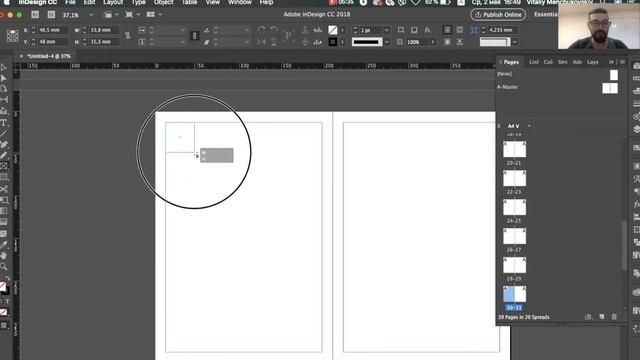Select the spread thumbnail 30-31
This screenshot has width=640, height=360.
coord(514,295)
